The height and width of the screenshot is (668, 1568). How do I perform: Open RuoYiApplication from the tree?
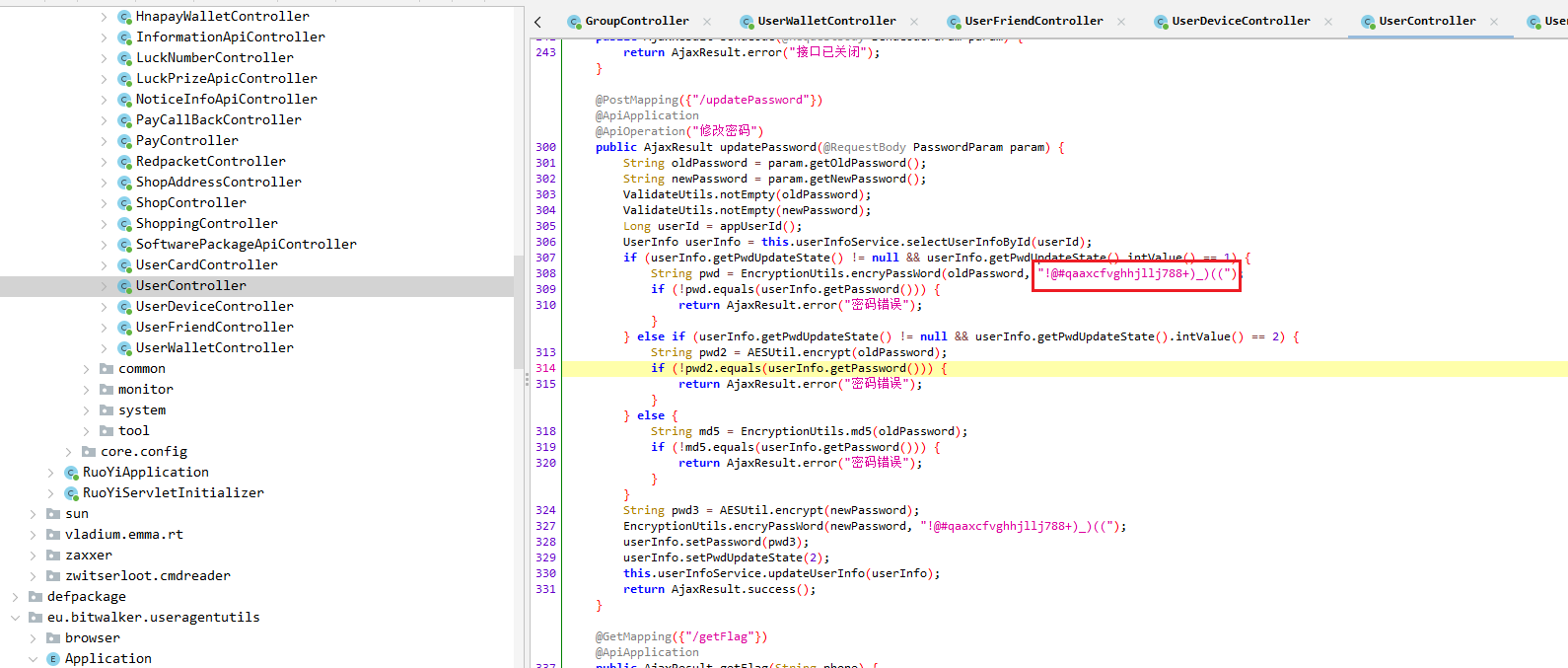coord(146,473)
